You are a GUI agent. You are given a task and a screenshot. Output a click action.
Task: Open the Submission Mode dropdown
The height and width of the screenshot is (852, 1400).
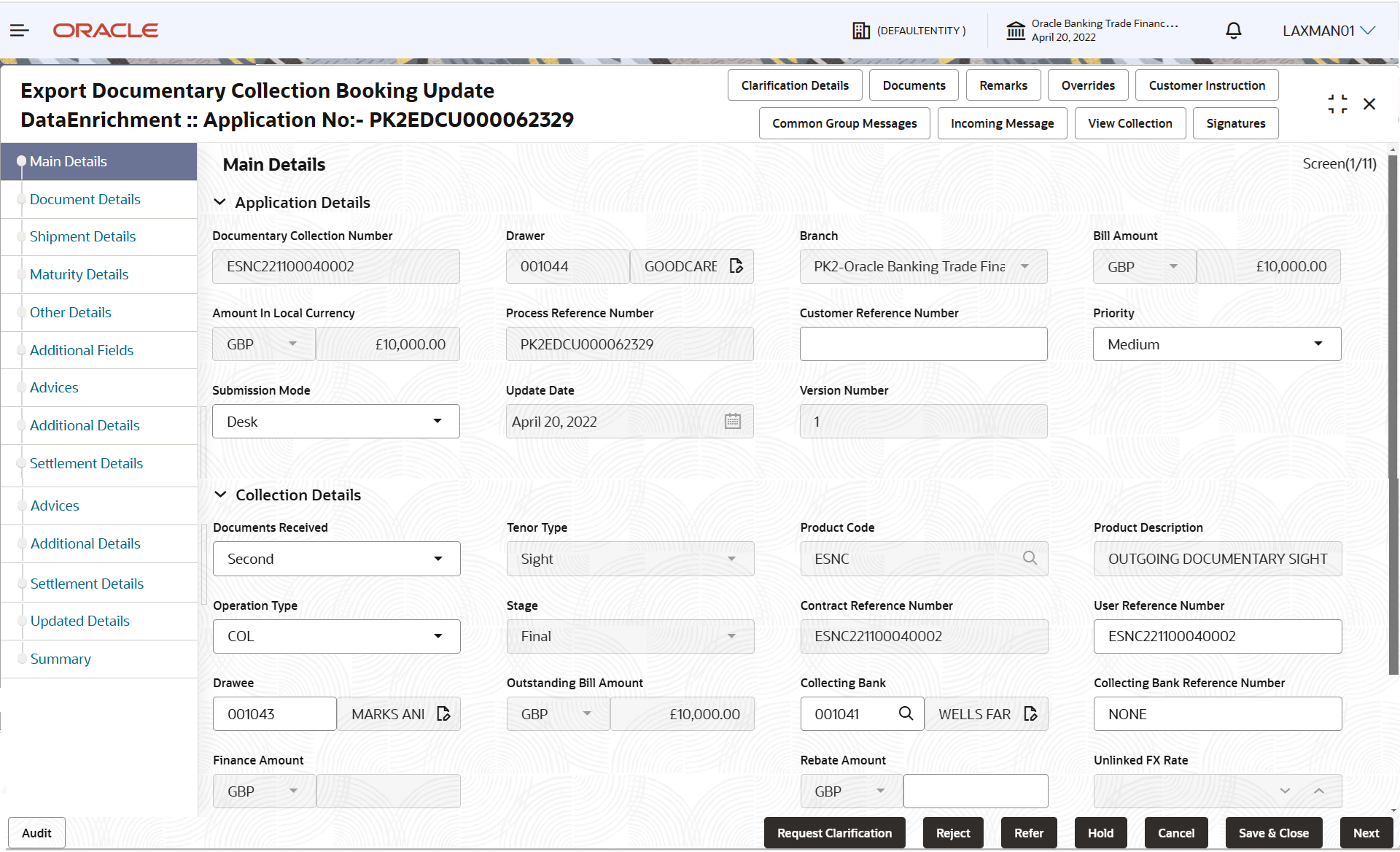pyautogui.click(x=335, y=422)
